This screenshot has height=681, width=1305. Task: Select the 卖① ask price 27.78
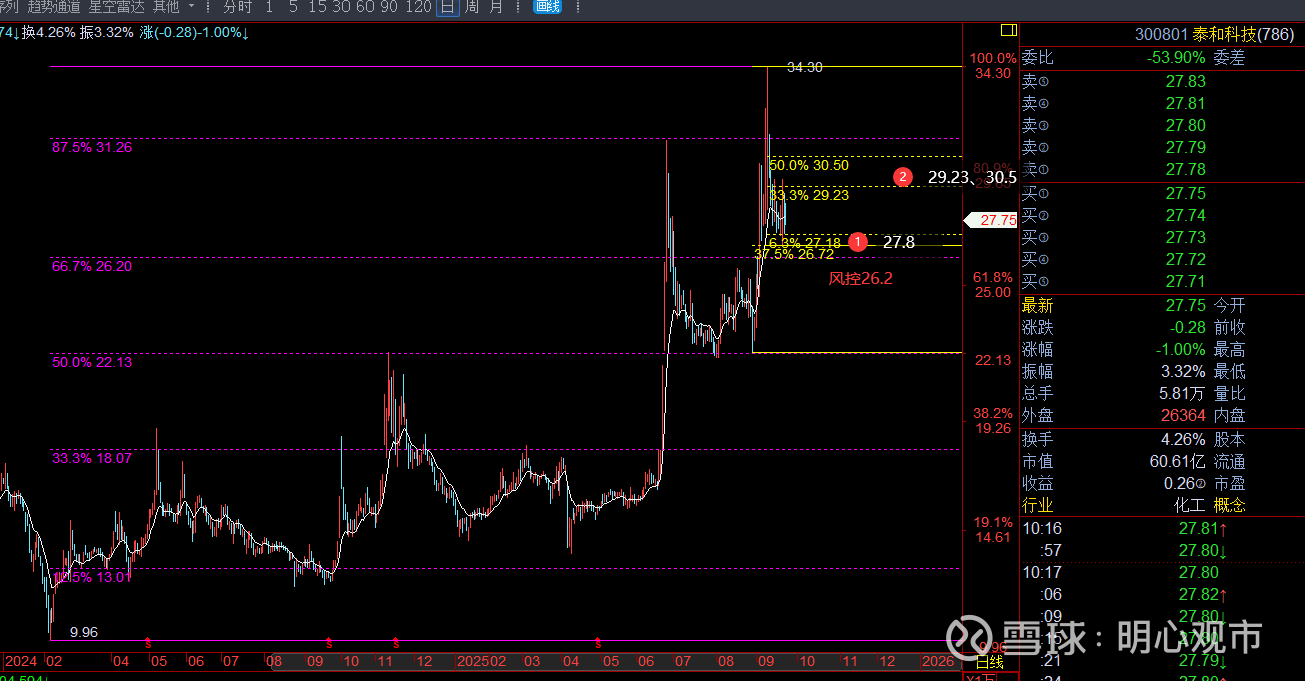[1186, 170]
